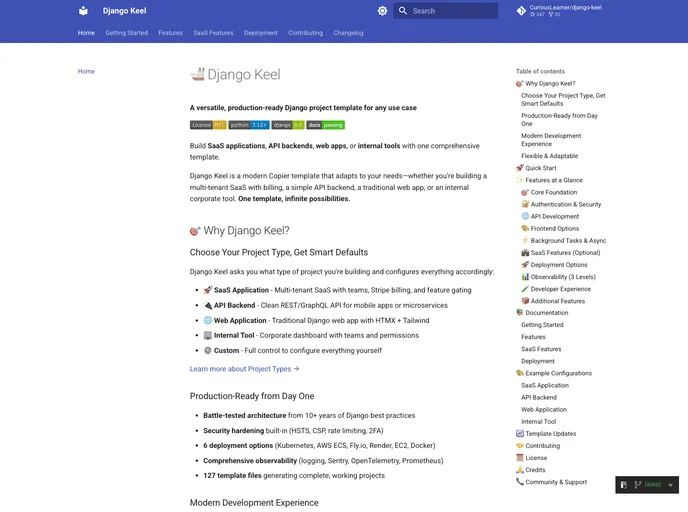
Task: Click the git repository diamond icon
Action: tap(521, 11)
